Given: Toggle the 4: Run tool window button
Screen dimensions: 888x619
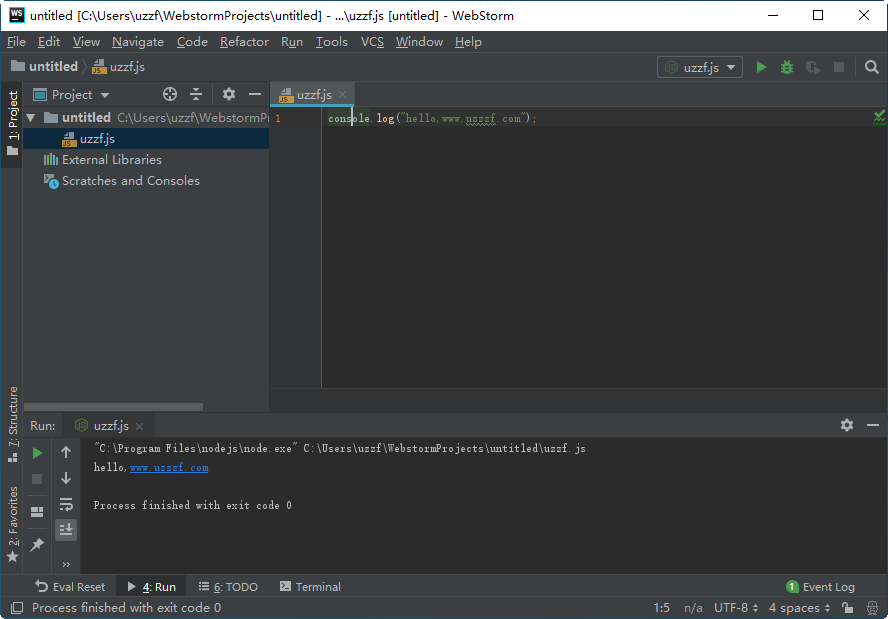Looking at the screenshot, I should [151, 587].
